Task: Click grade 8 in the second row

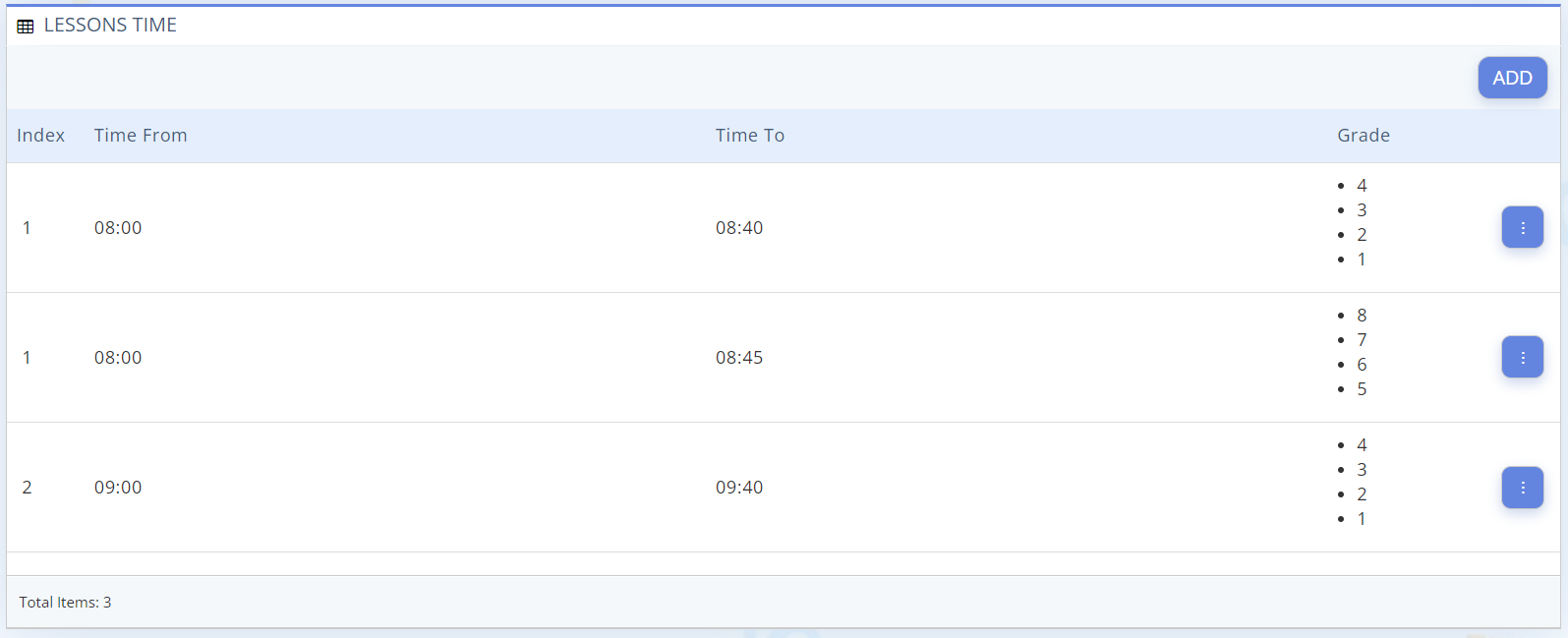Action: click(1362, 316)
